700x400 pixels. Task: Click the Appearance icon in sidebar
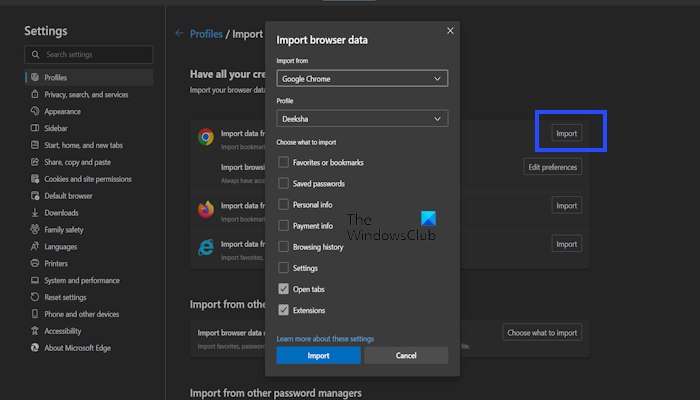click(x=35, y=111)
